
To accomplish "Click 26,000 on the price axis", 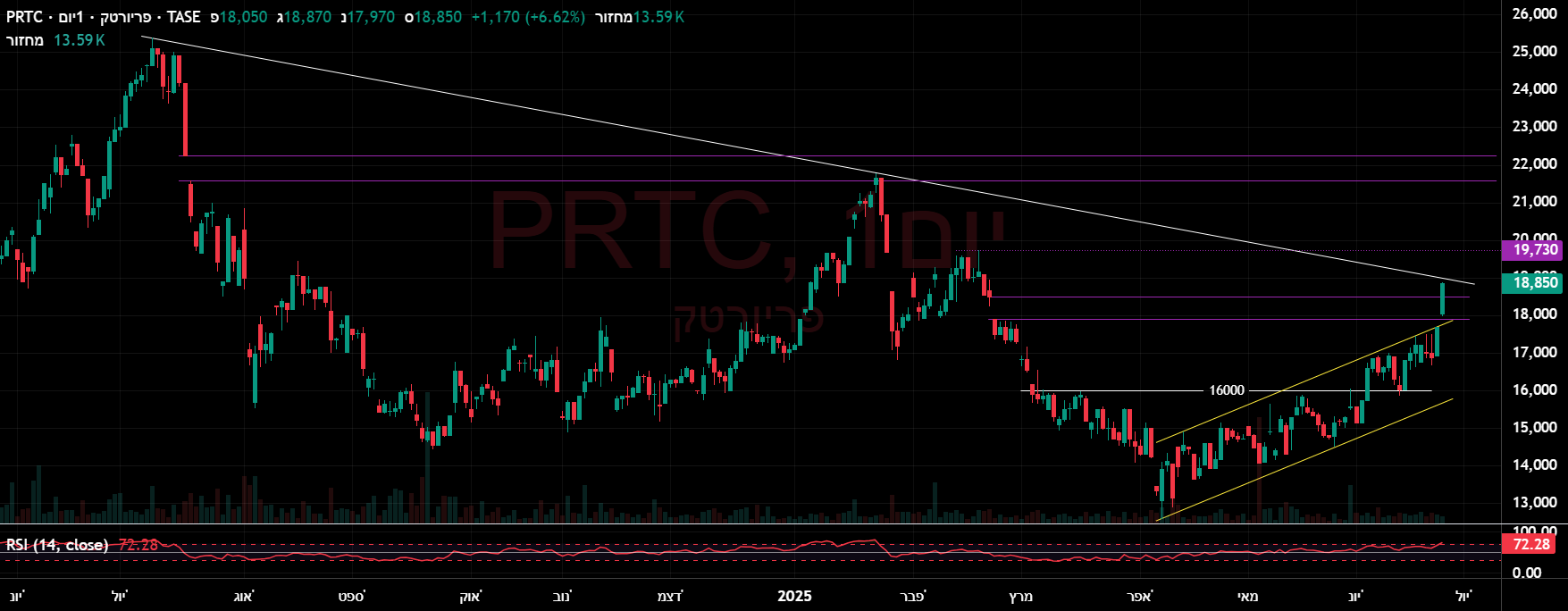I will point(1534,13).
